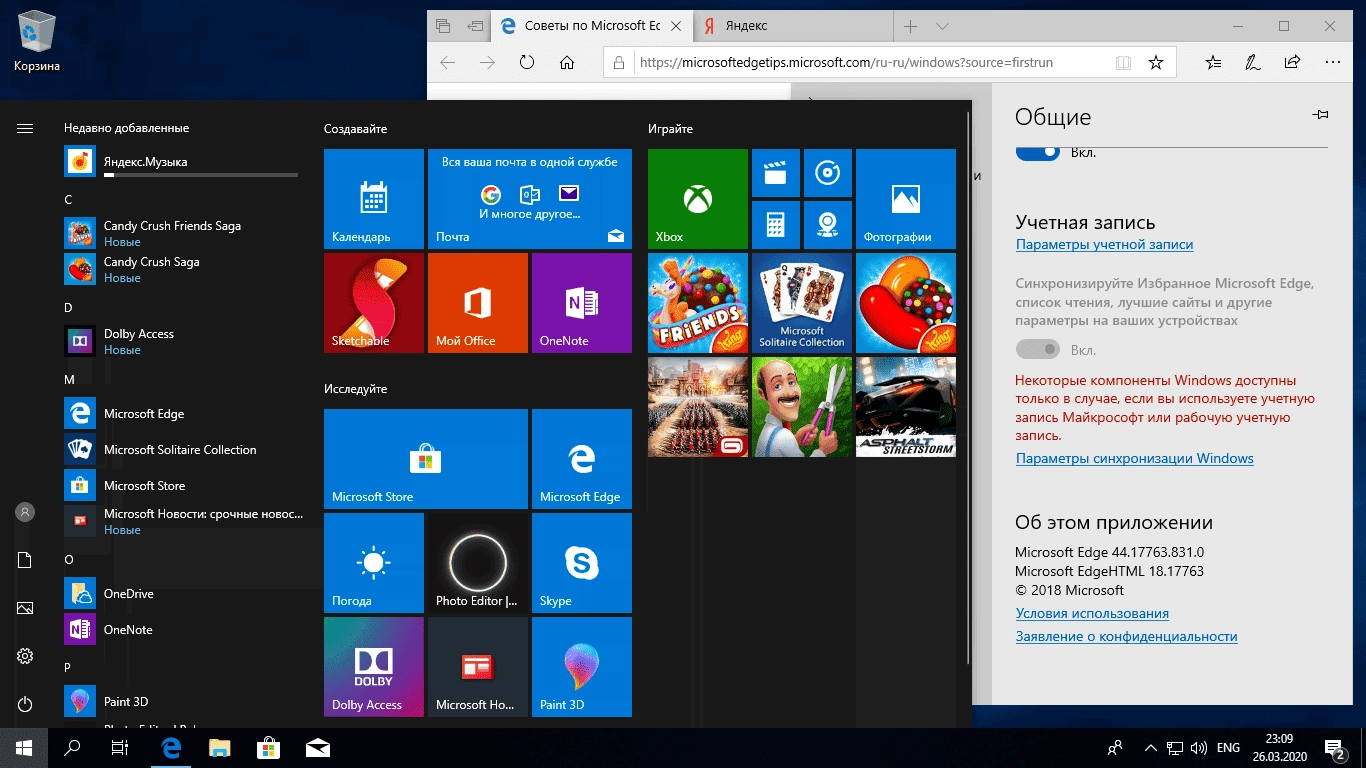Viewport: 1366px width, 768px height.
Task: Add page to favorites star
Action: (1156, 62)
